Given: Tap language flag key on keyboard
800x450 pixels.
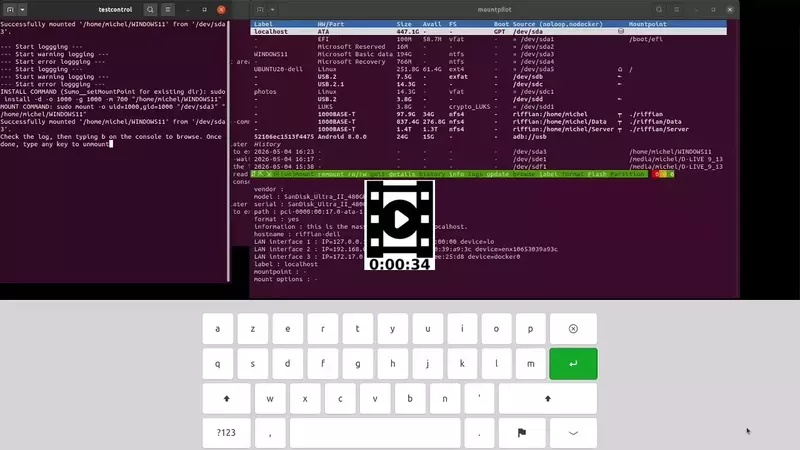Looking at the screenshot, I should pyautogui.click(x=521, y=433).
